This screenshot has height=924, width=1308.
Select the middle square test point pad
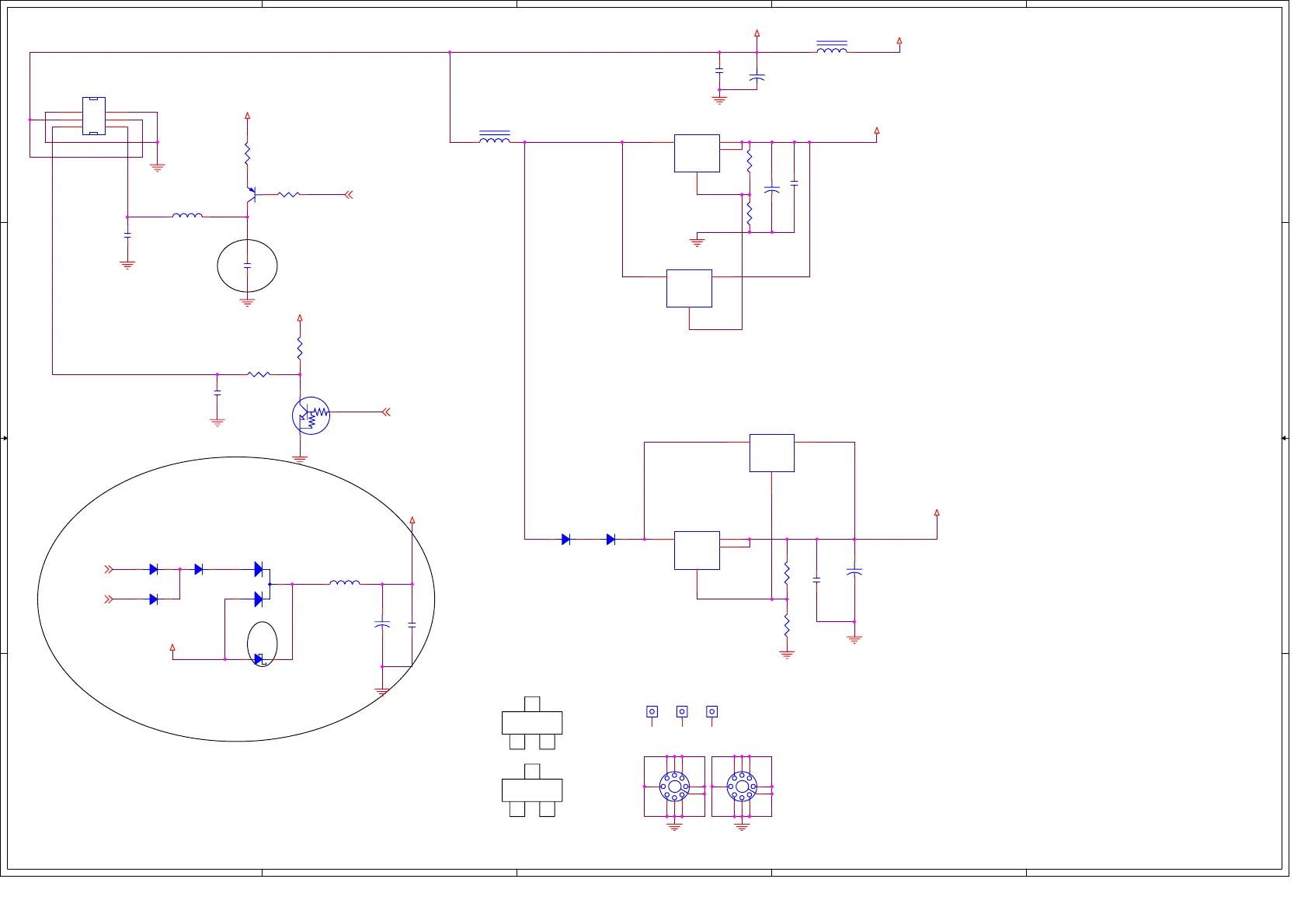pyautogui.click(x=682, y=711)
